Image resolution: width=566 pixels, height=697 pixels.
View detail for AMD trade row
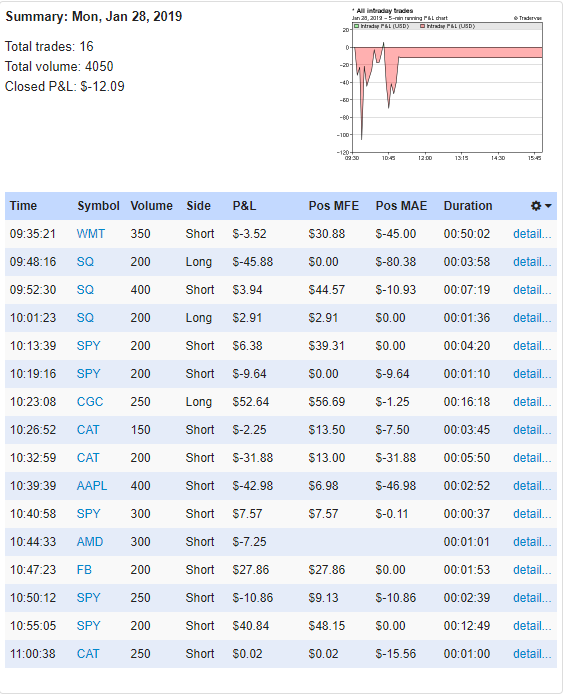pos(532,542)
